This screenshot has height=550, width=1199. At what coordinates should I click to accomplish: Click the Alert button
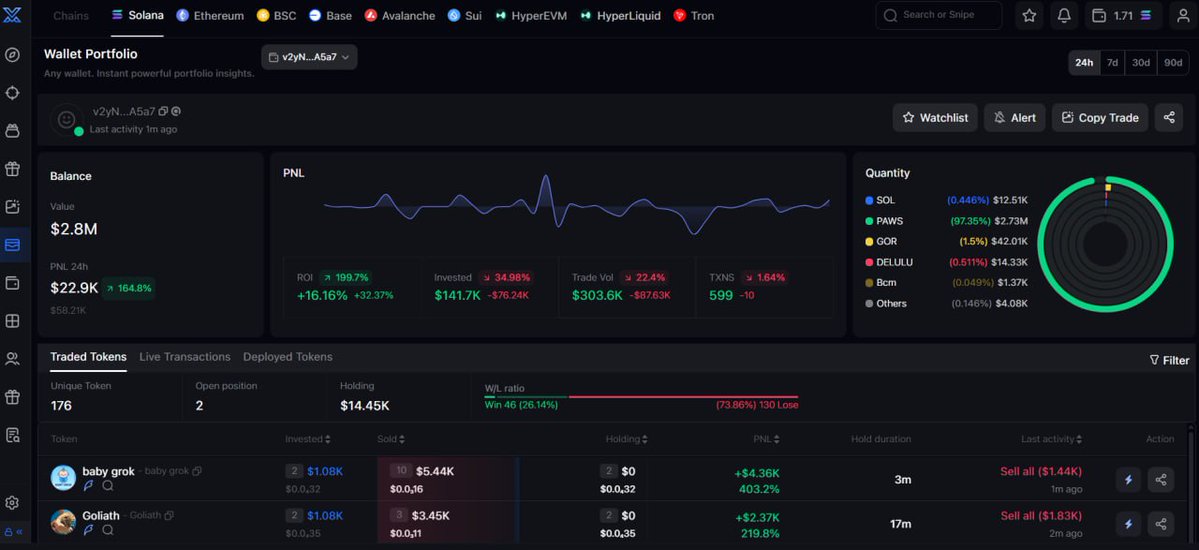[1015, 118]
